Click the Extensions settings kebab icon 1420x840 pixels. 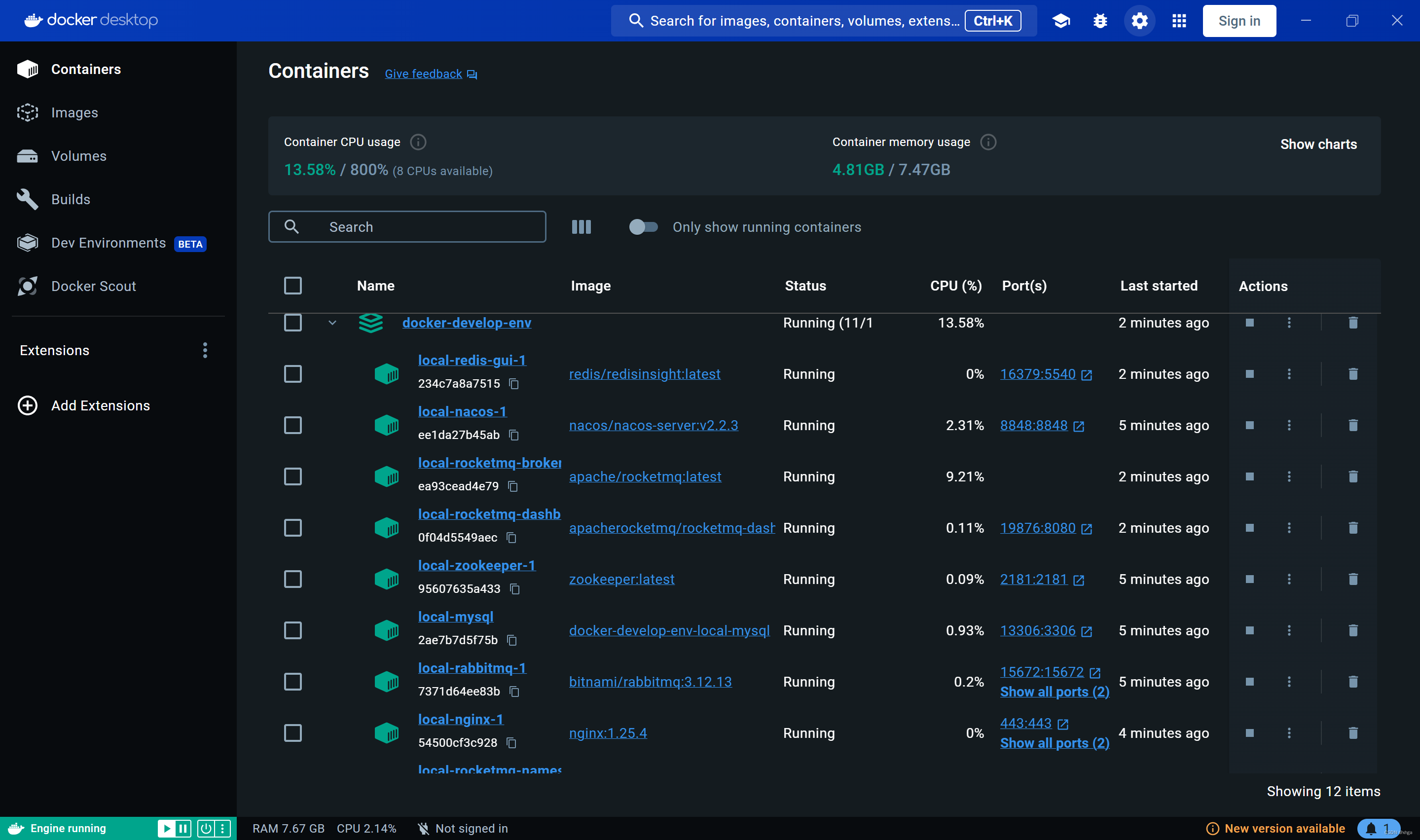204,349
